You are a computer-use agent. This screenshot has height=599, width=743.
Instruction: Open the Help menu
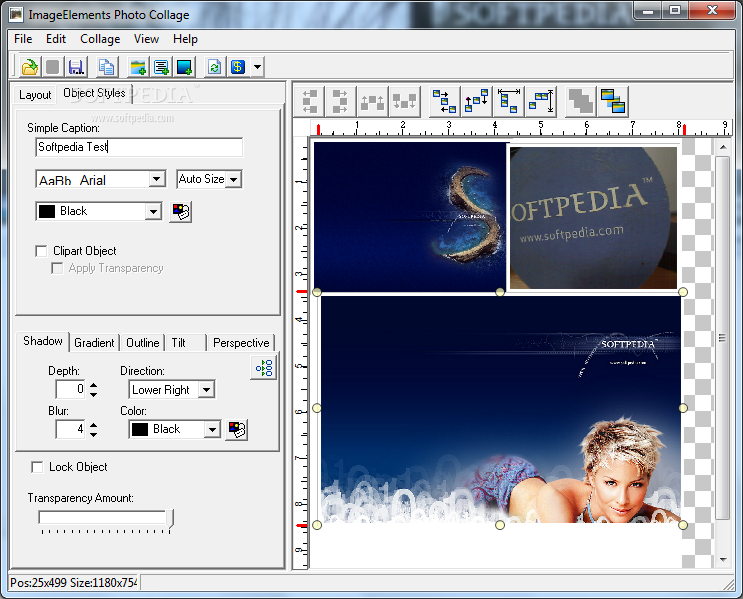[x=185, y=39]
